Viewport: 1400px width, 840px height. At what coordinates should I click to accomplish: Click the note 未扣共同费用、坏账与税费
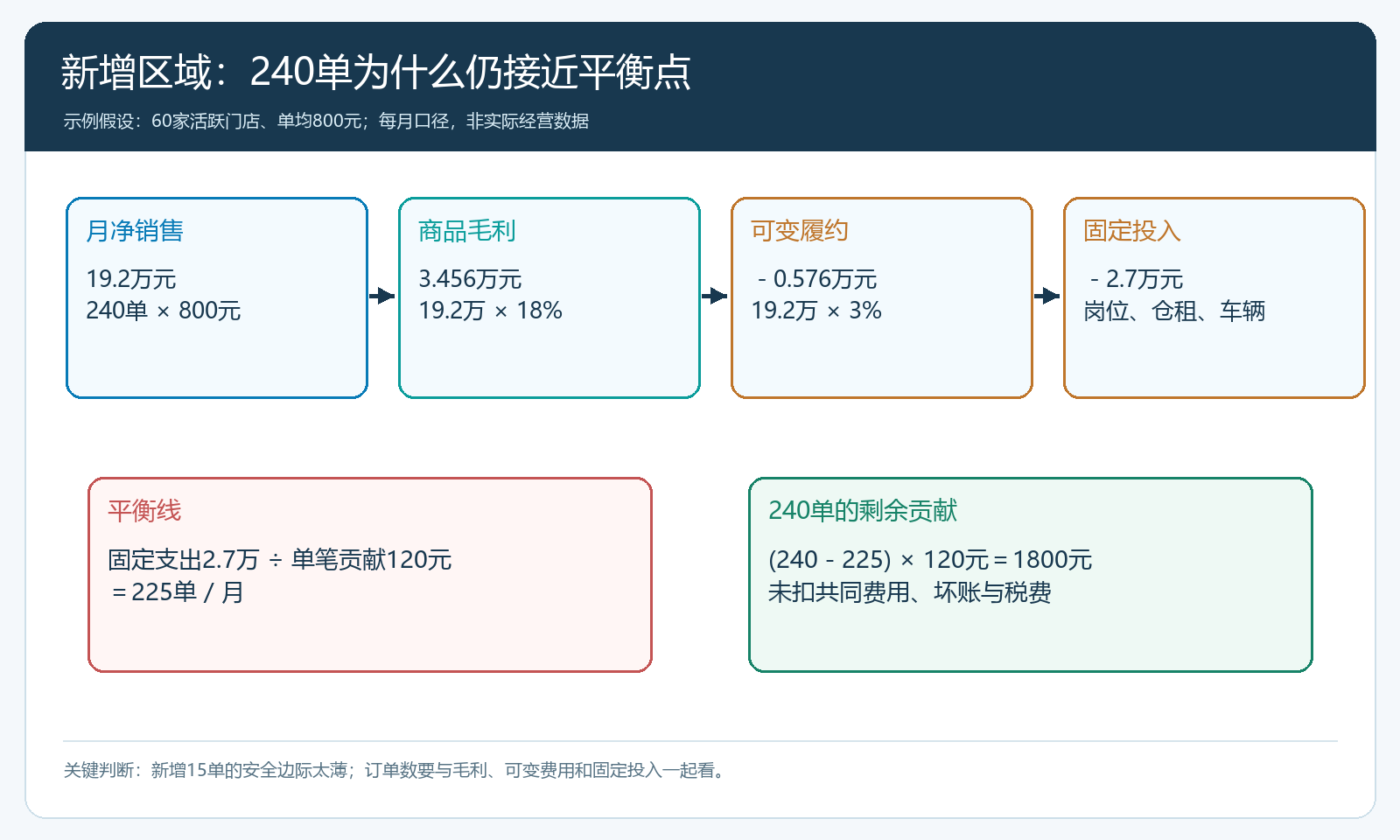coord(910,592)
